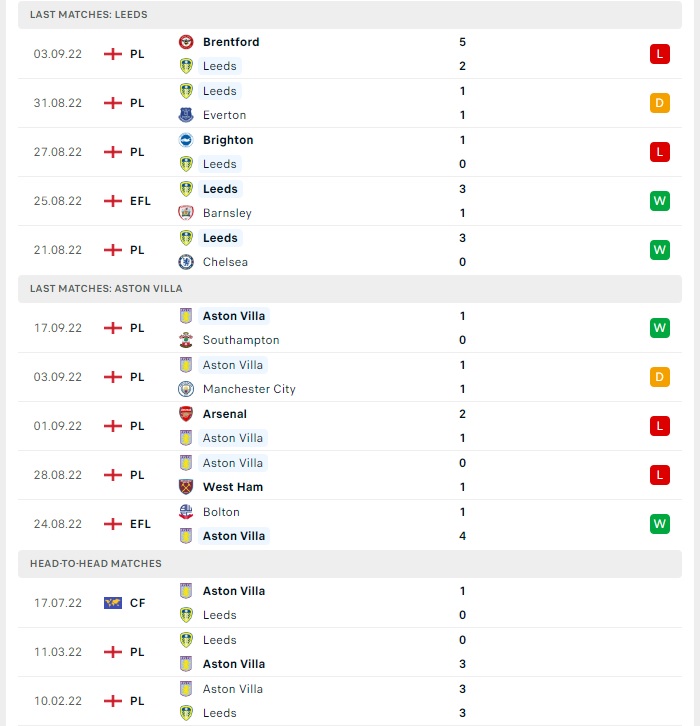Viewport: 700px width, 726px height.
Task: Open the 11.03.22 Leeds vs Aston Villa match
Action: pyautogui.click(x=350, y=652)
